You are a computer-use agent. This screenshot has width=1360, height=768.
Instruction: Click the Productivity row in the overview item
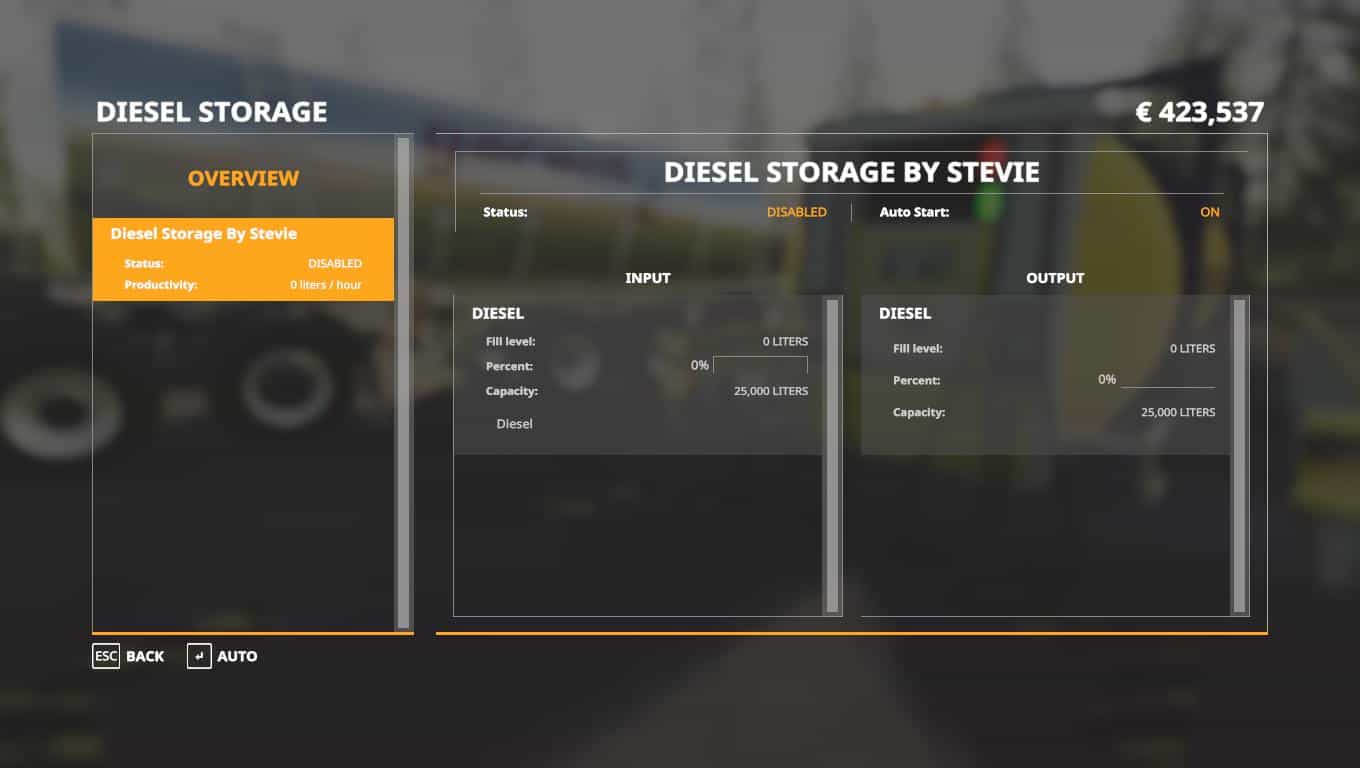click(243, 285)
